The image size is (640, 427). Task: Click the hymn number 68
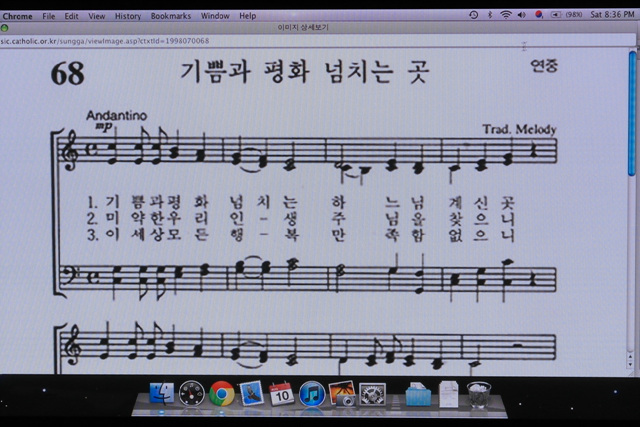click(x=67, y=73)
